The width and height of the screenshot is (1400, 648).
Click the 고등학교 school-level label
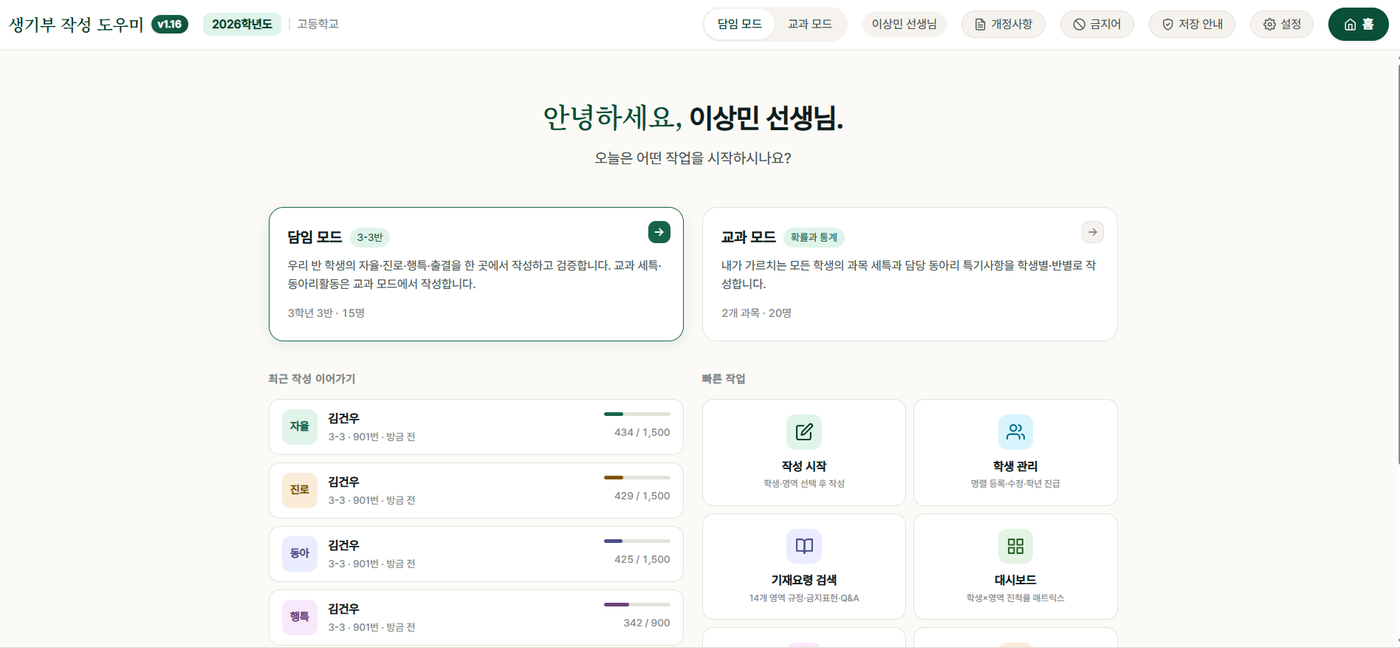point(318,24)
